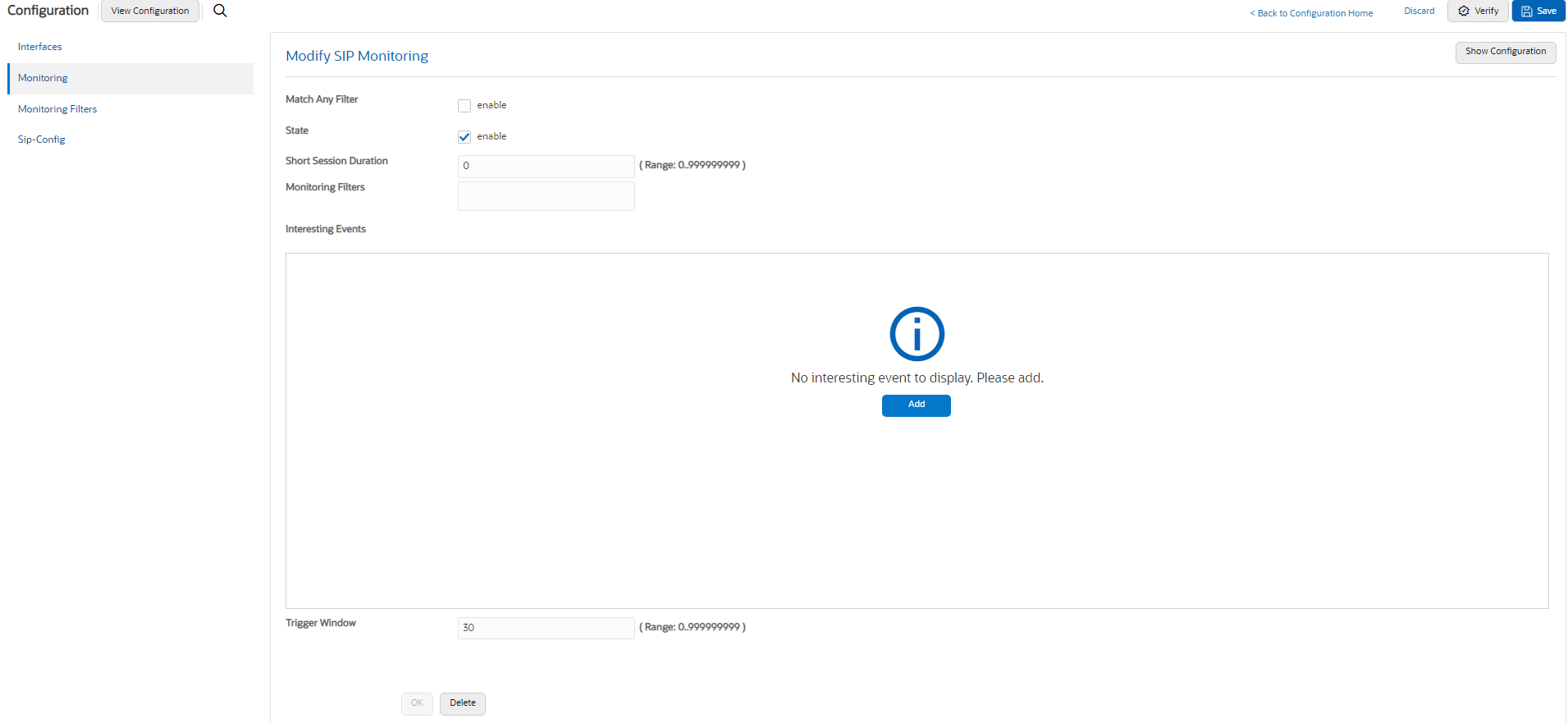Click the Delete button
Viewport: 1568px width, 723px height.
463,703
